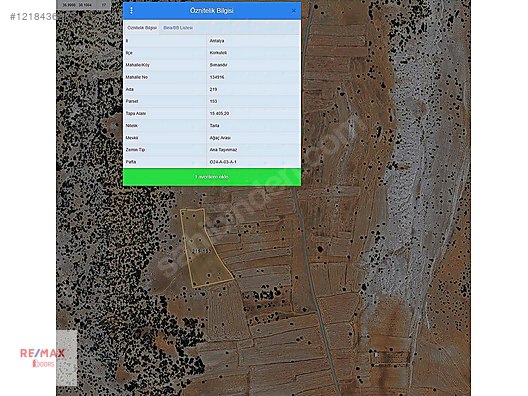Open the three-dot menu in dialog header
528x396 pixels.
[131, 10]
